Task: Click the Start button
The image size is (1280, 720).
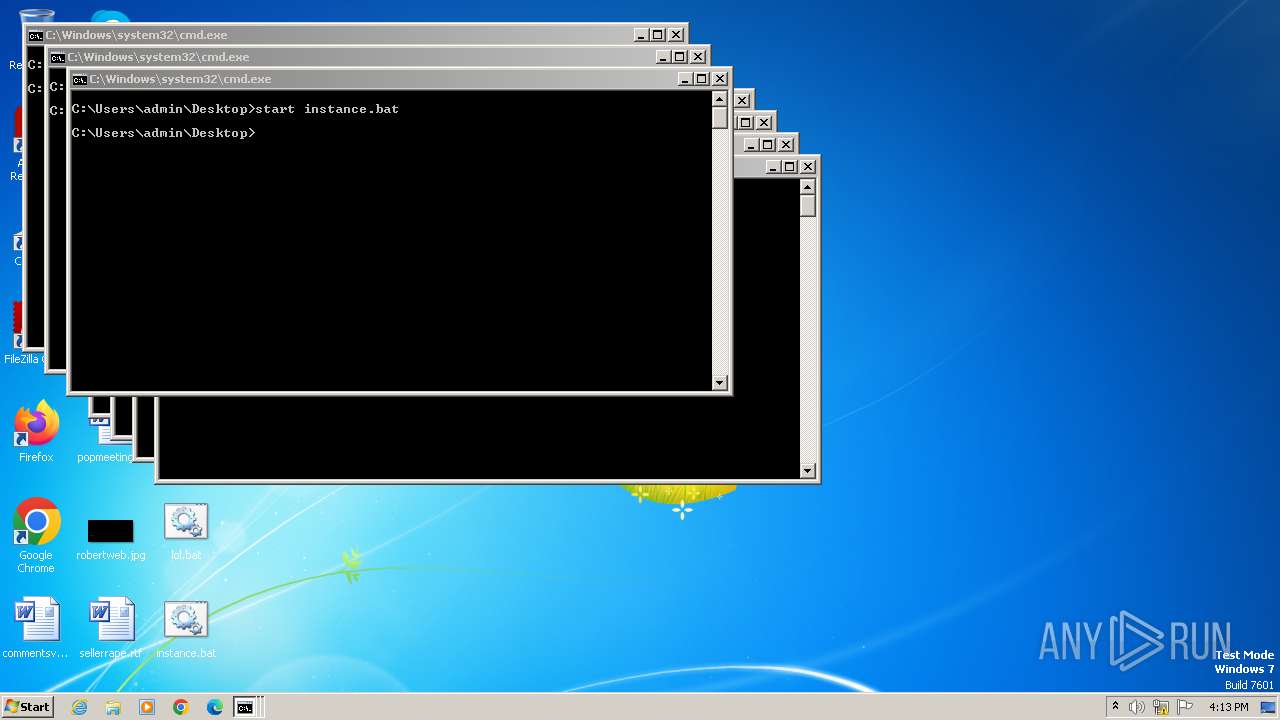Action: [27, 707]
